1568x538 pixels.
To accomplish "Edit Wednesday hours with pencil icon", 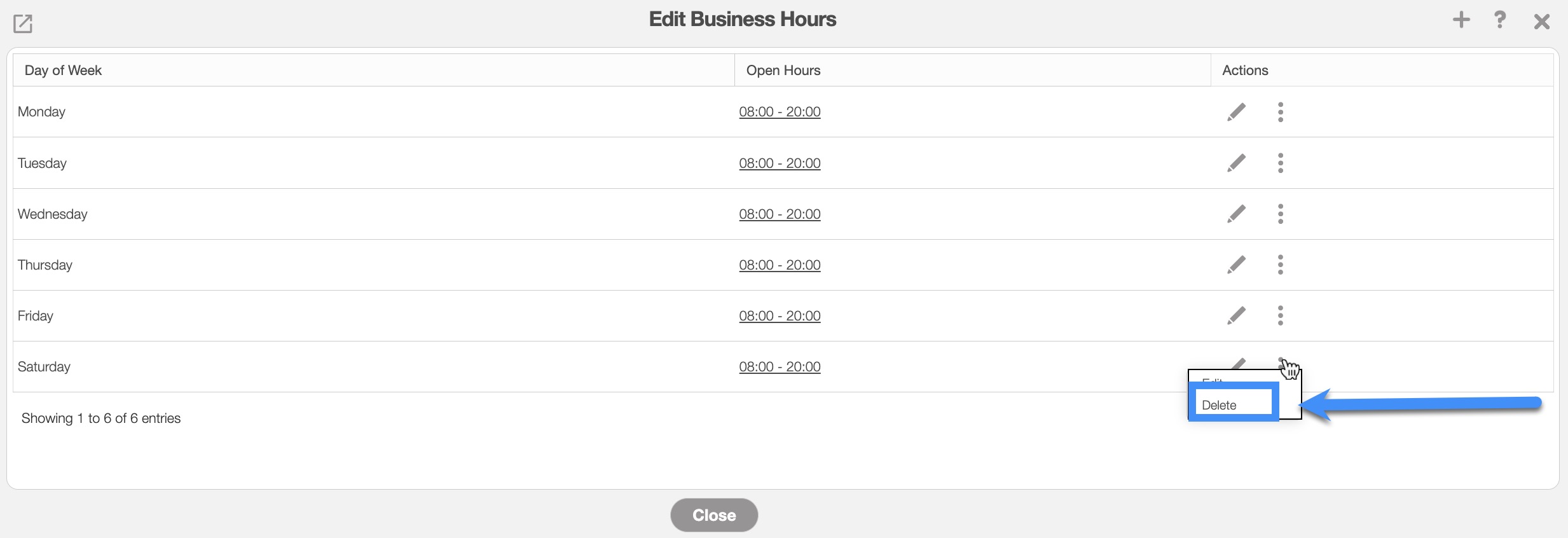I will [x=1236, y=214].
